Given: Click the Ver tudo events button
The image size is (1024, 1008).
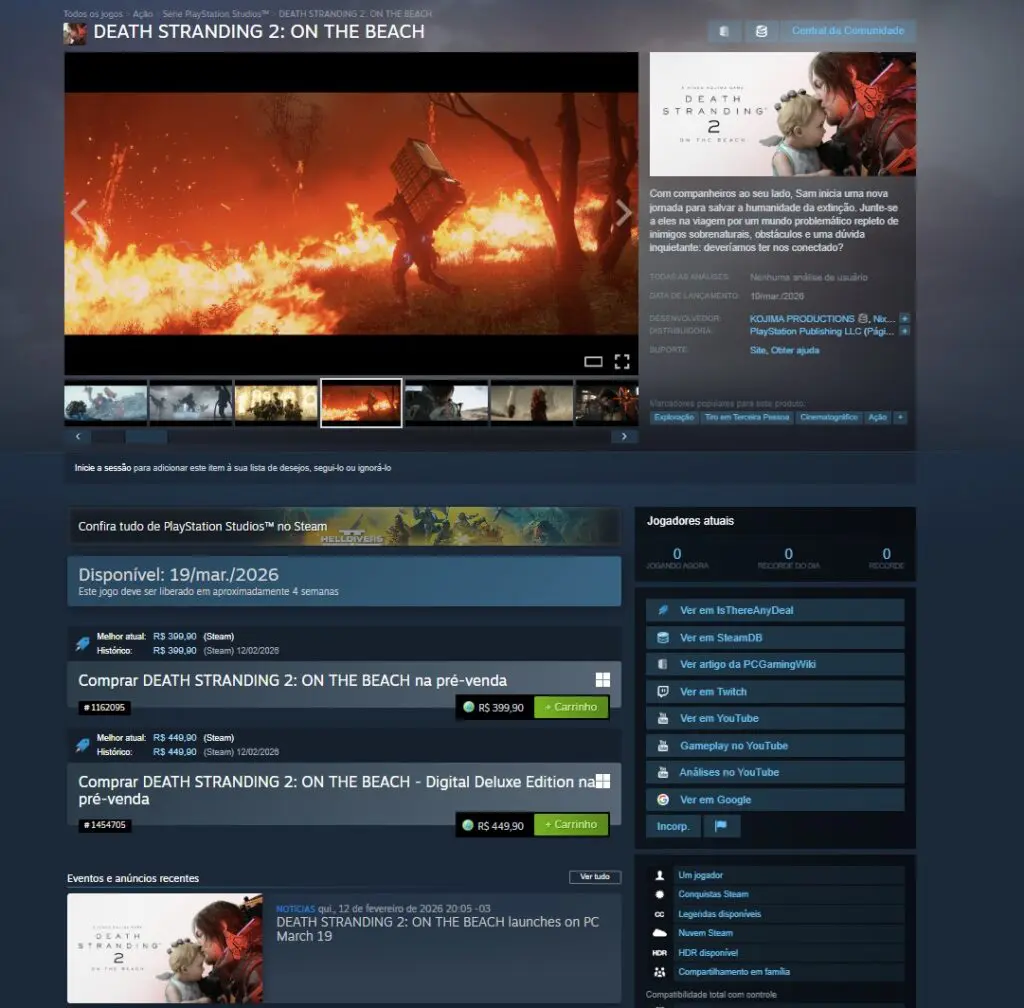Looking at the screenshot, I should click(x=595, y=877).
